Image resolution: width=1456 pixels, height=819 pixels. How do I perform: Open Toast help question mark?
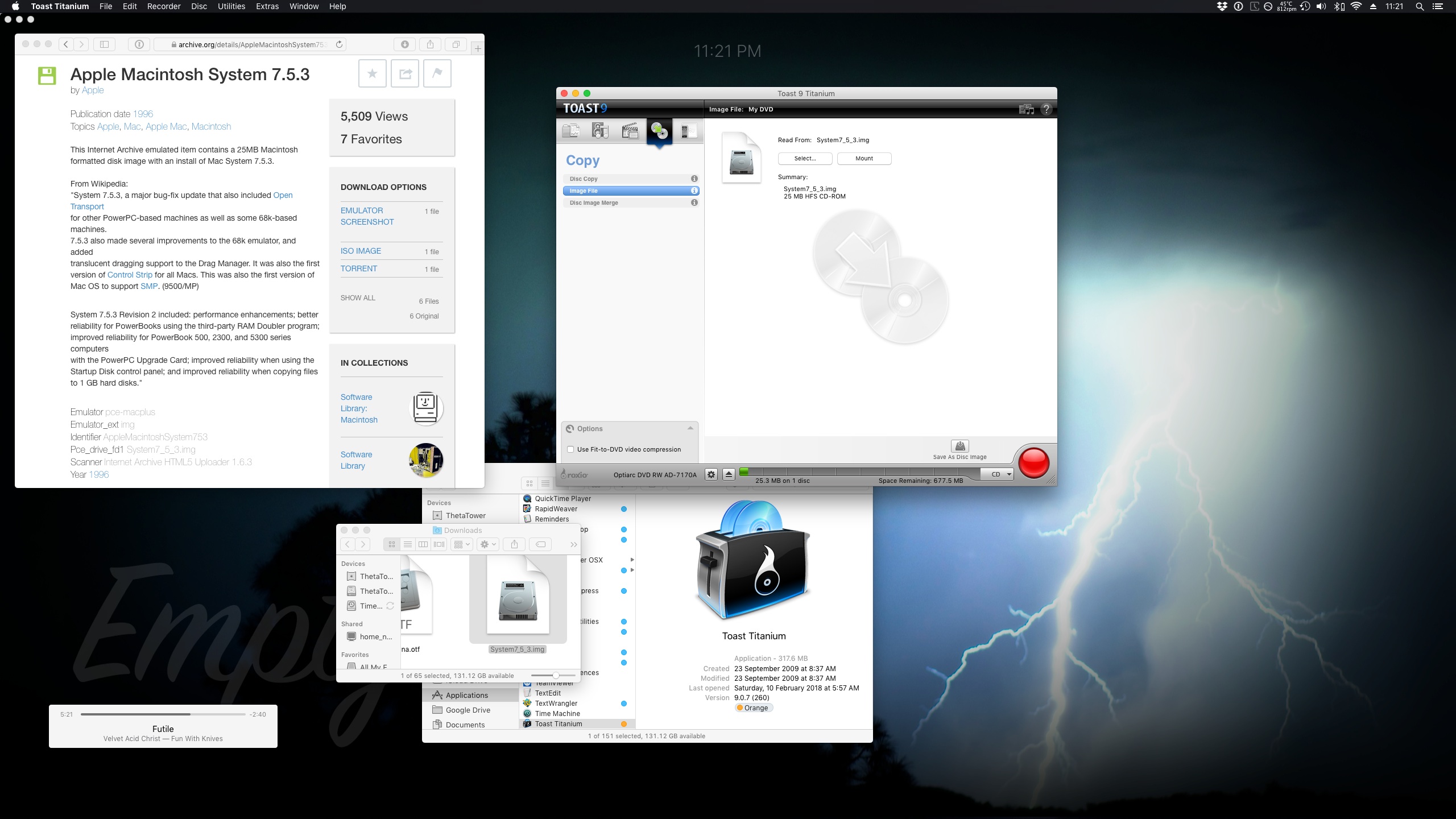tap(1046, 109)
